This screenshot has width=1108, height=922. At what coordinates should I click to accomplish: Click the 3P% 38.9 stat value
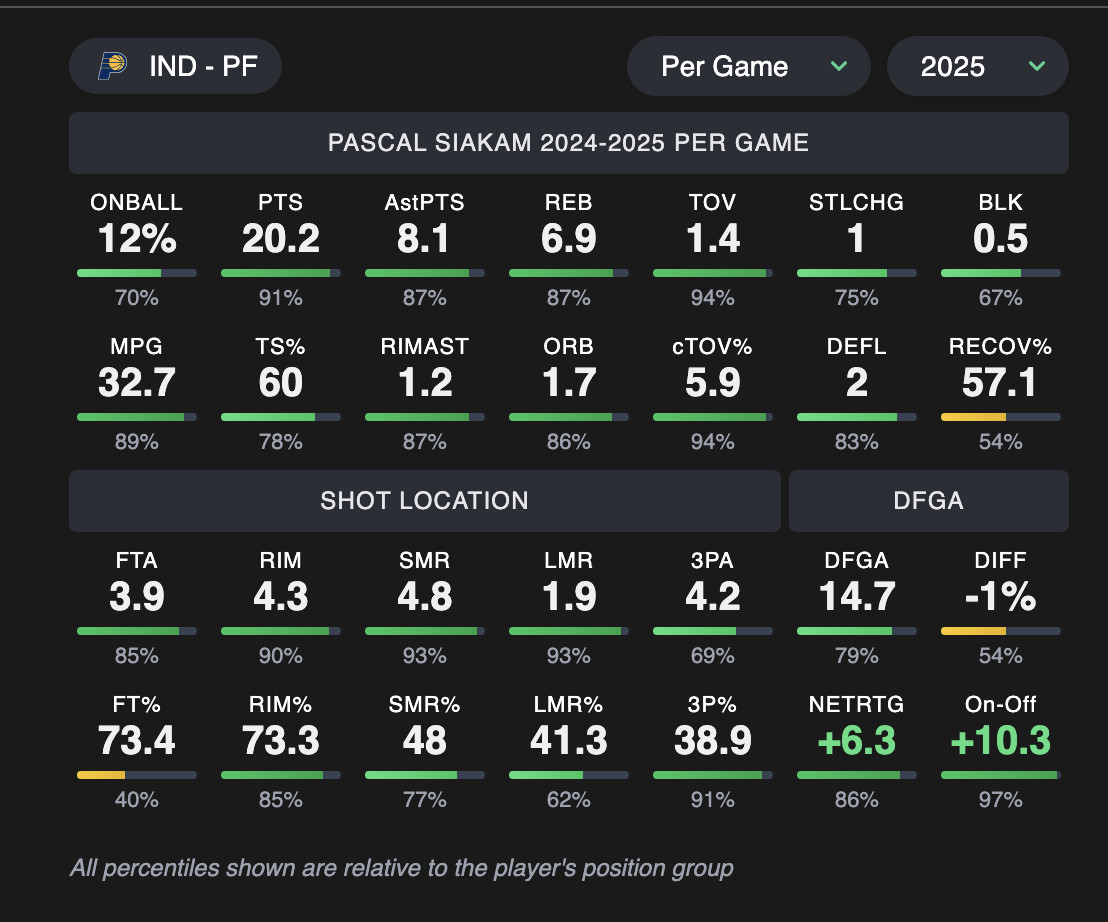point(713,741)
